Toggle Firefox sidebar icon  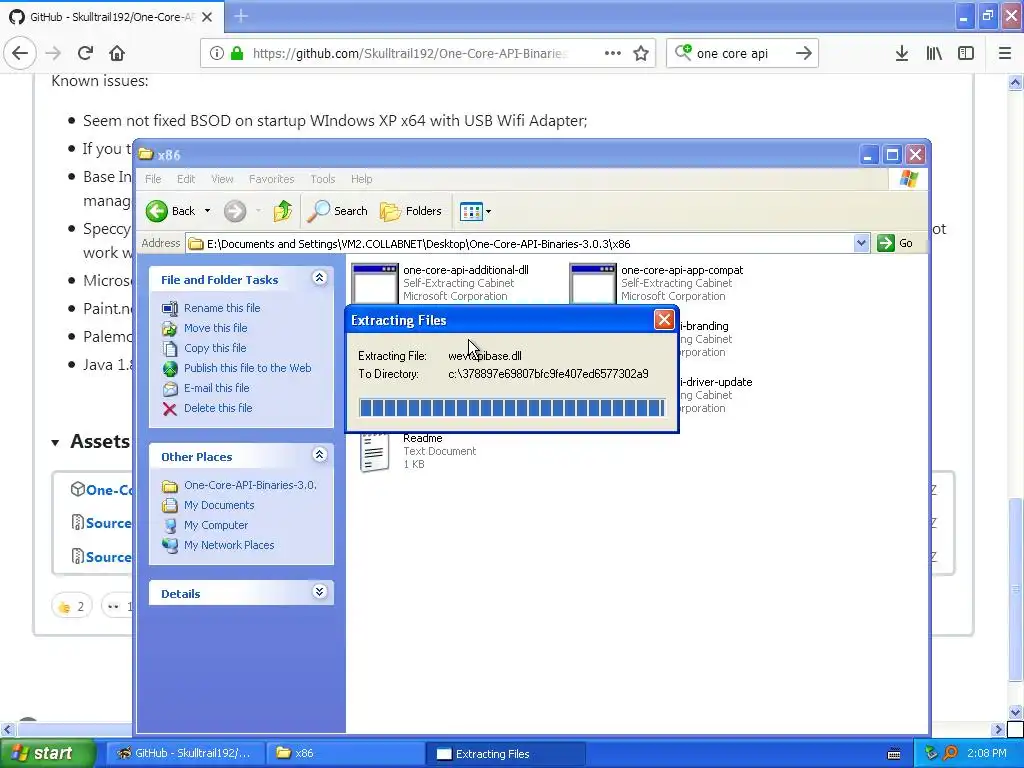[966, 54]
